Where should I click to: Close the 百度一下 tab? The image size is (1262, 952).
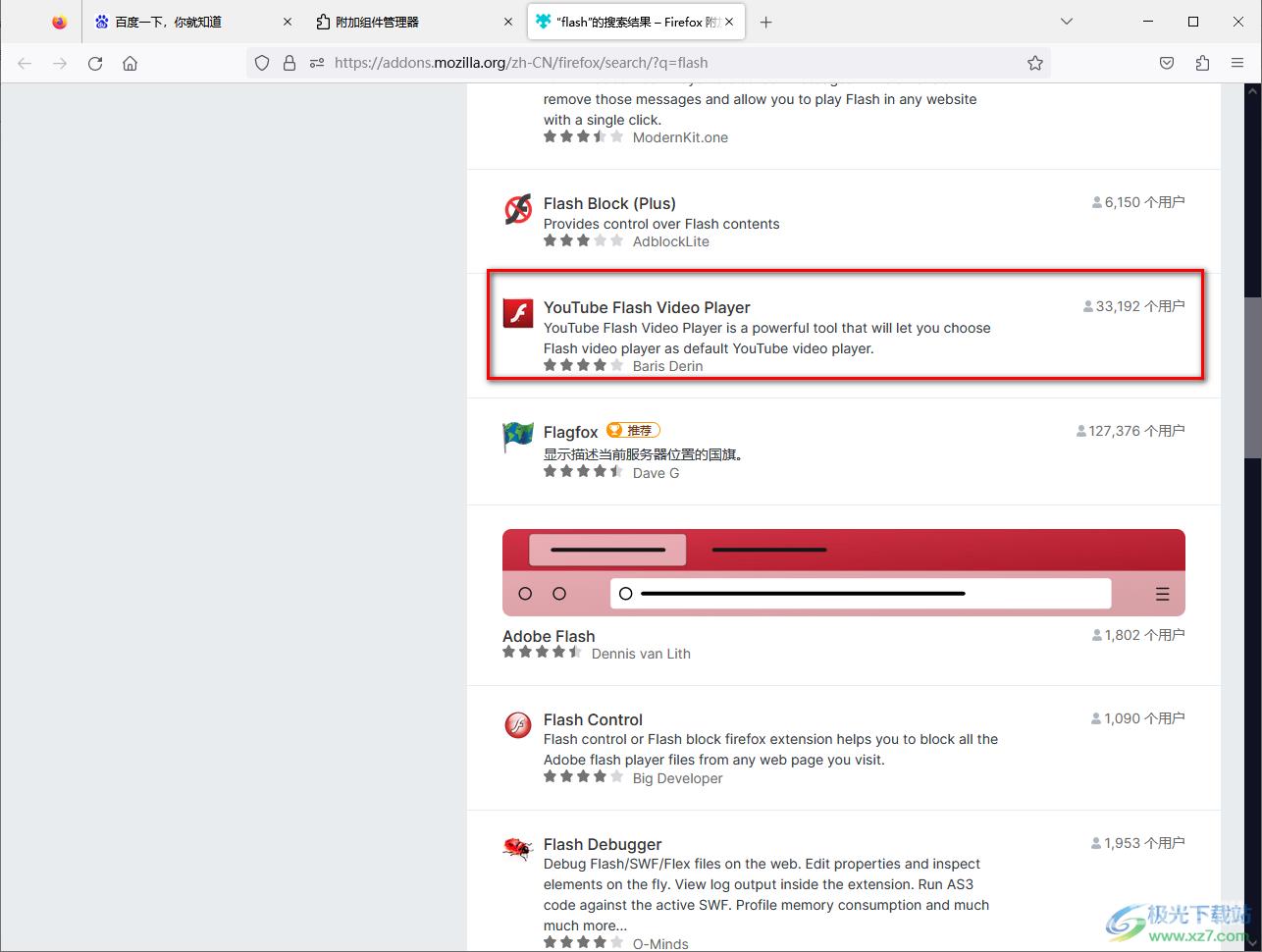288,22
